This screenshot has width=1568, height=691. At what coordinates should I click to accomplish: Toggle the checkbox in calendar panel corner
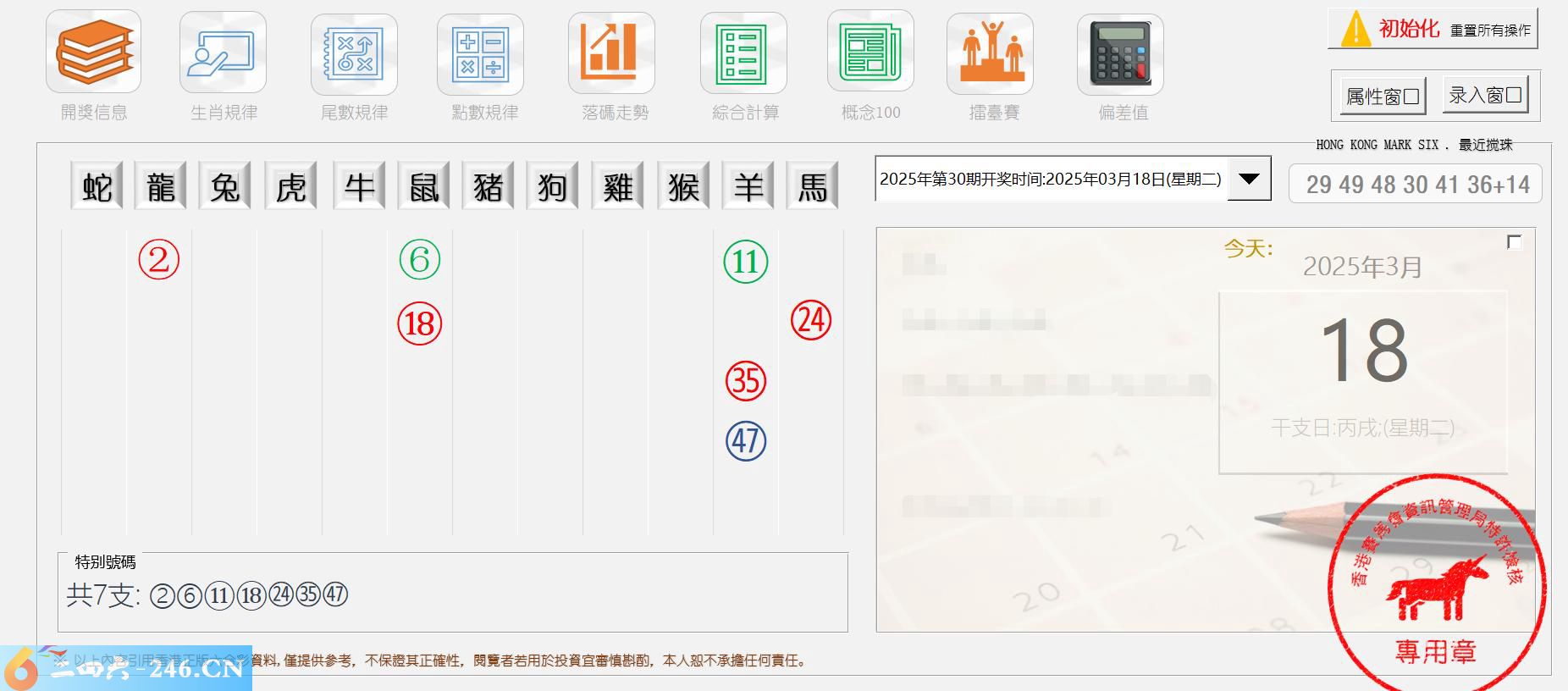point(1515,242)
